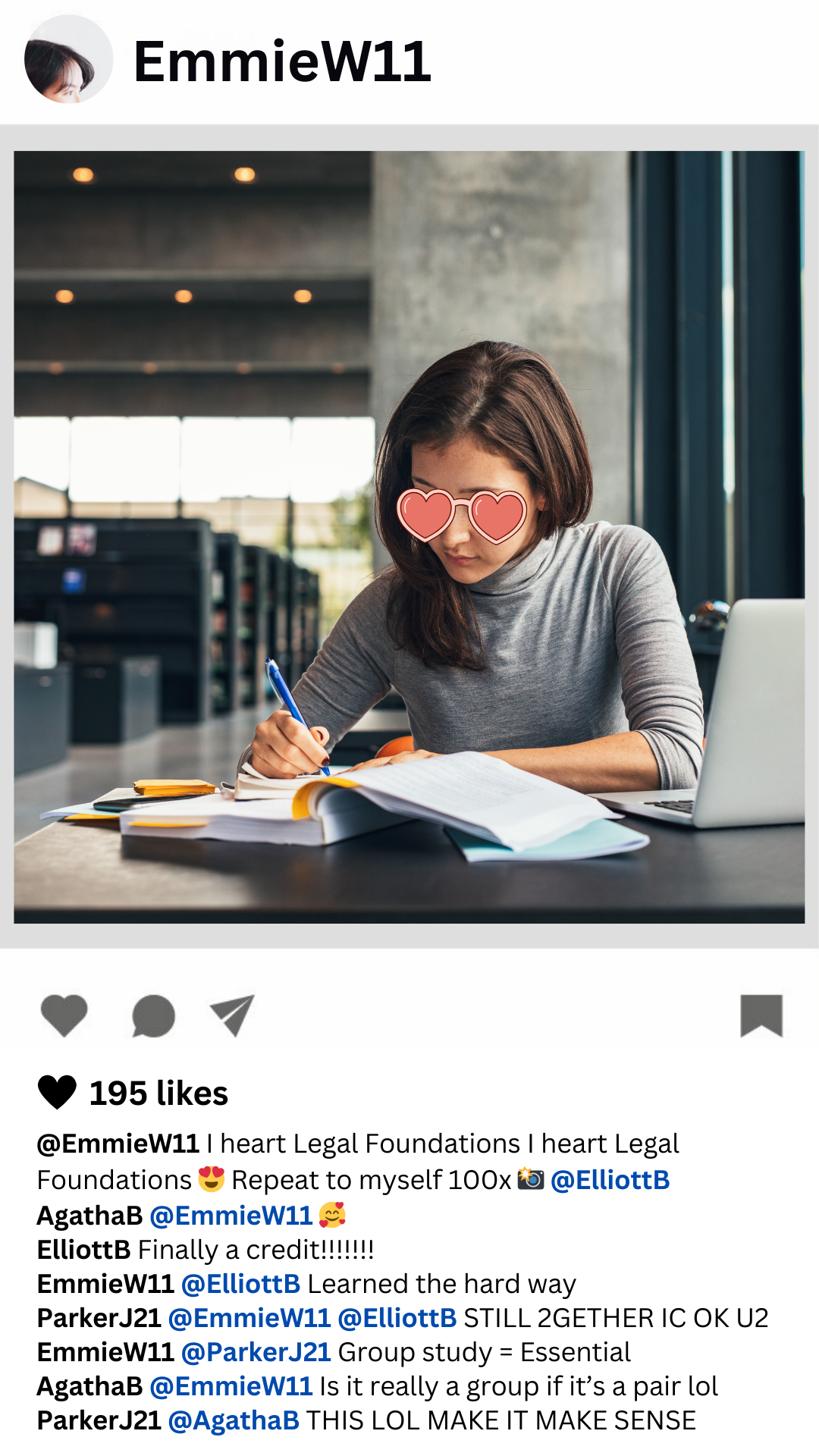The height and width of the screenshot is (1456, 819).
Task: Click the hugging emoji in AgathaB's comment
Action: click(x=332, y=1215)
